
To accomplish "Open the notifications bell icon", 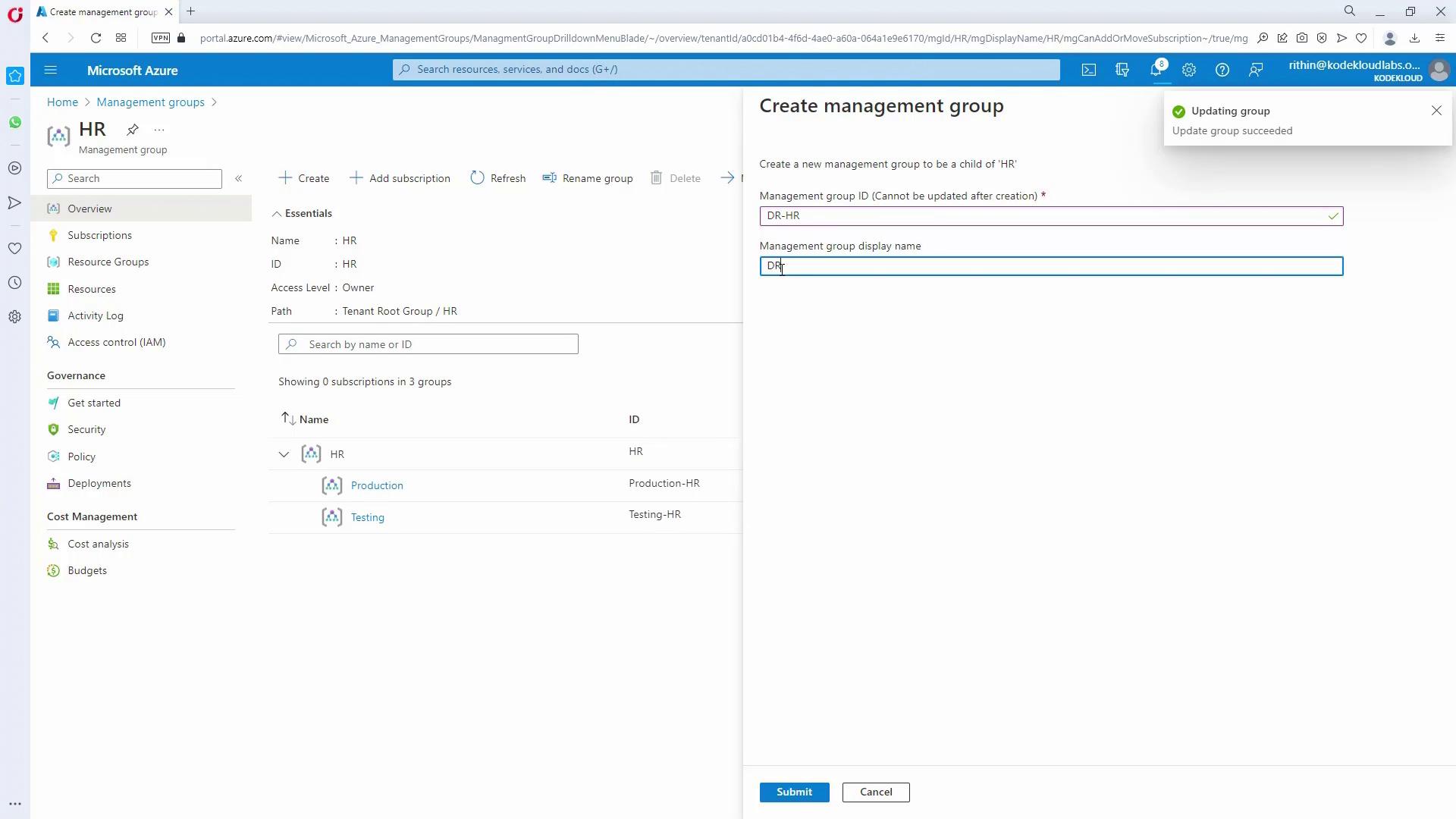I will (x=1155, y=70).
